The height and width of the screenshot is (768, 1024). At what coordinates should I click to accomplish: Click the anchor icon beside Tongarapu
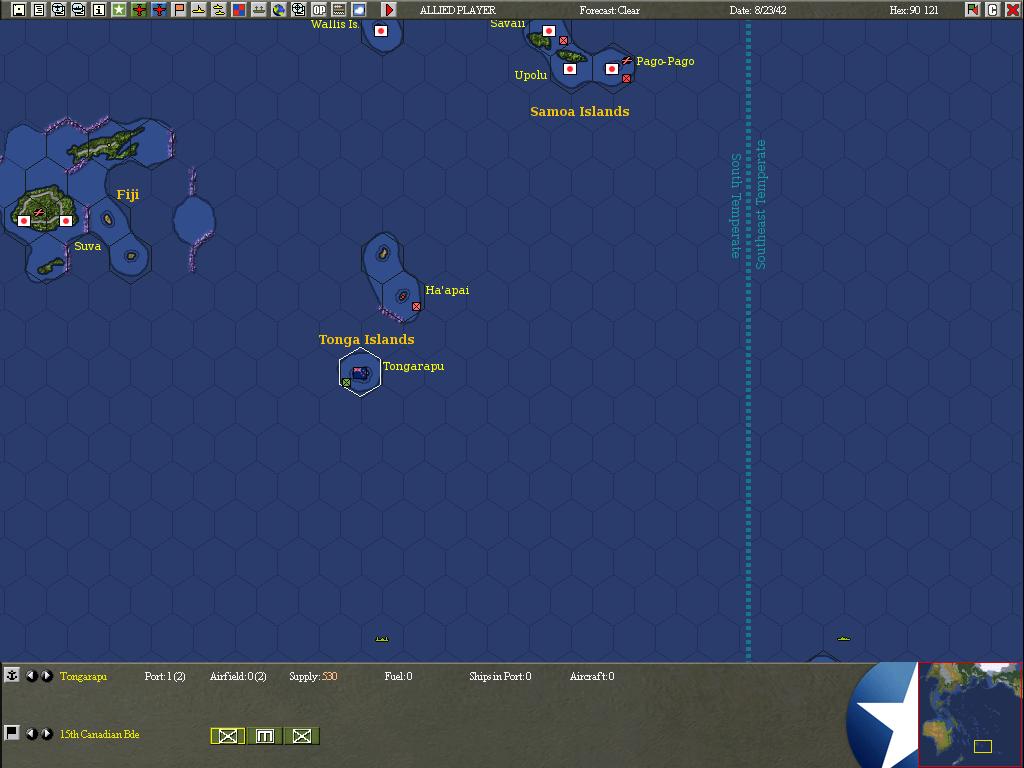[x=12, y=675]
